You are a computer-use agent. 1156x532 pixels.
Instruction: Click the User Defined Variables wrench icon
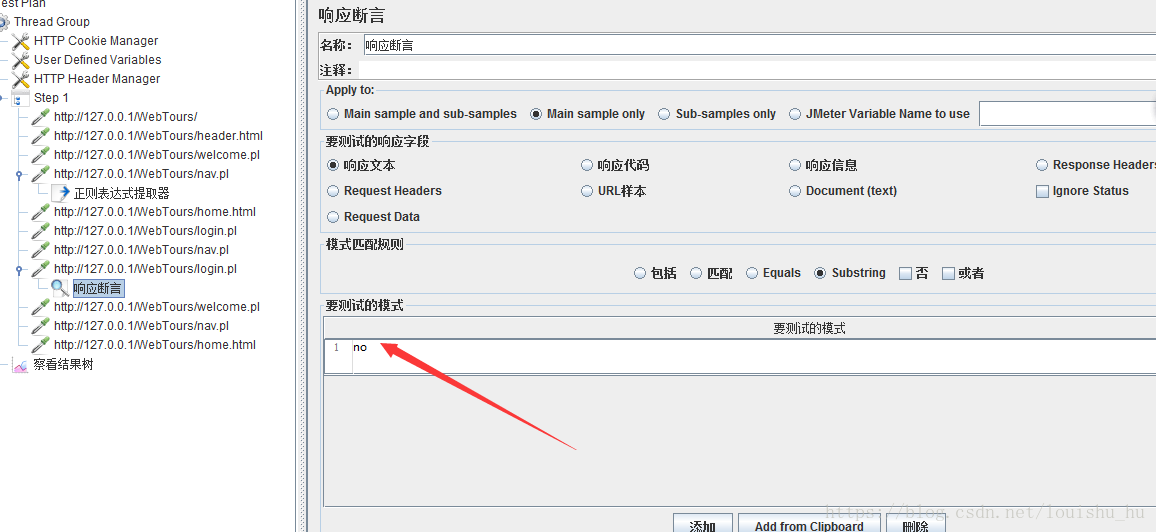pos(21,60)
